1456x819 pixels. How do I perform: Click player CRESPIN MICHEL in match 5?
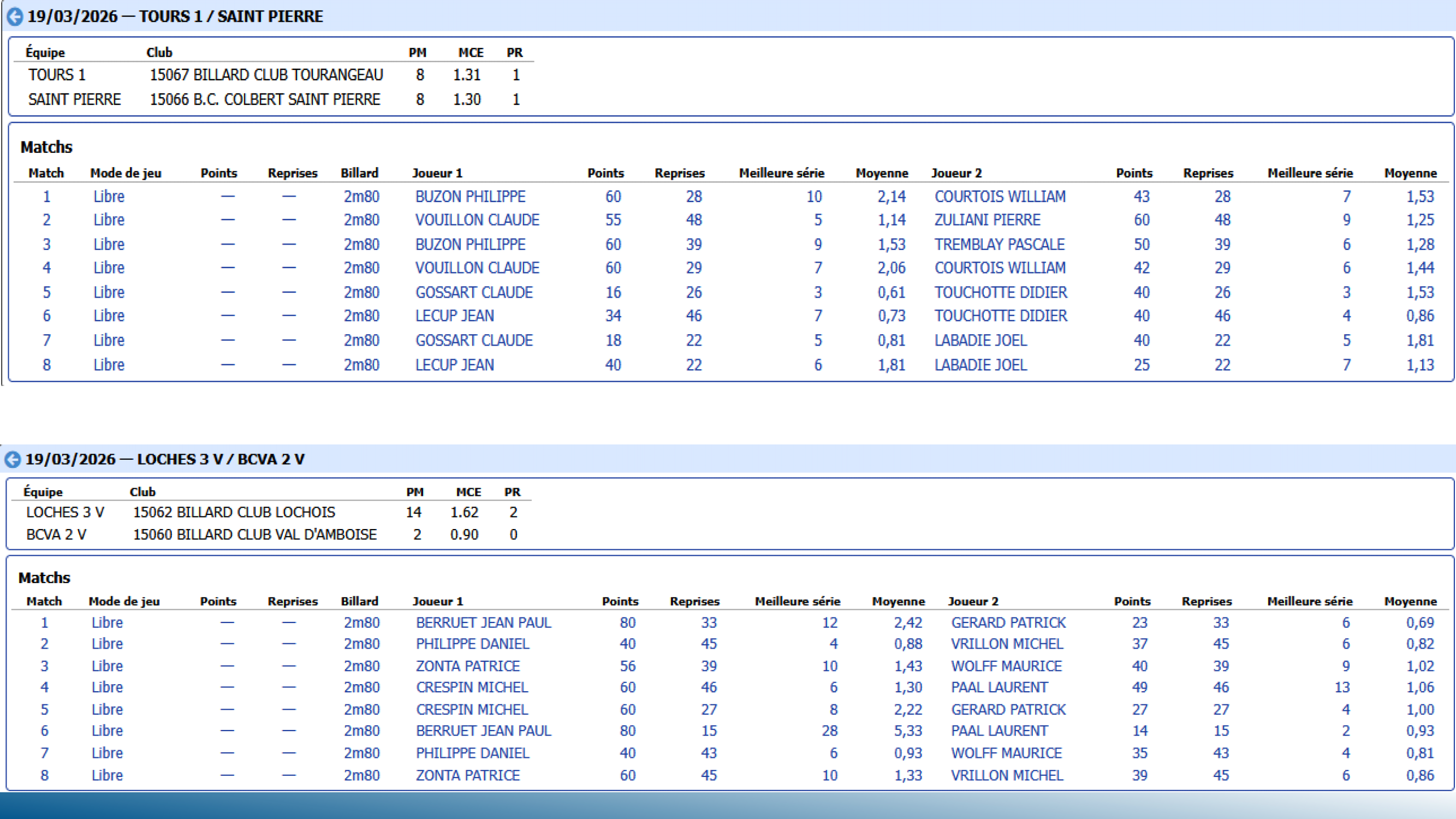tap(472, 709)
